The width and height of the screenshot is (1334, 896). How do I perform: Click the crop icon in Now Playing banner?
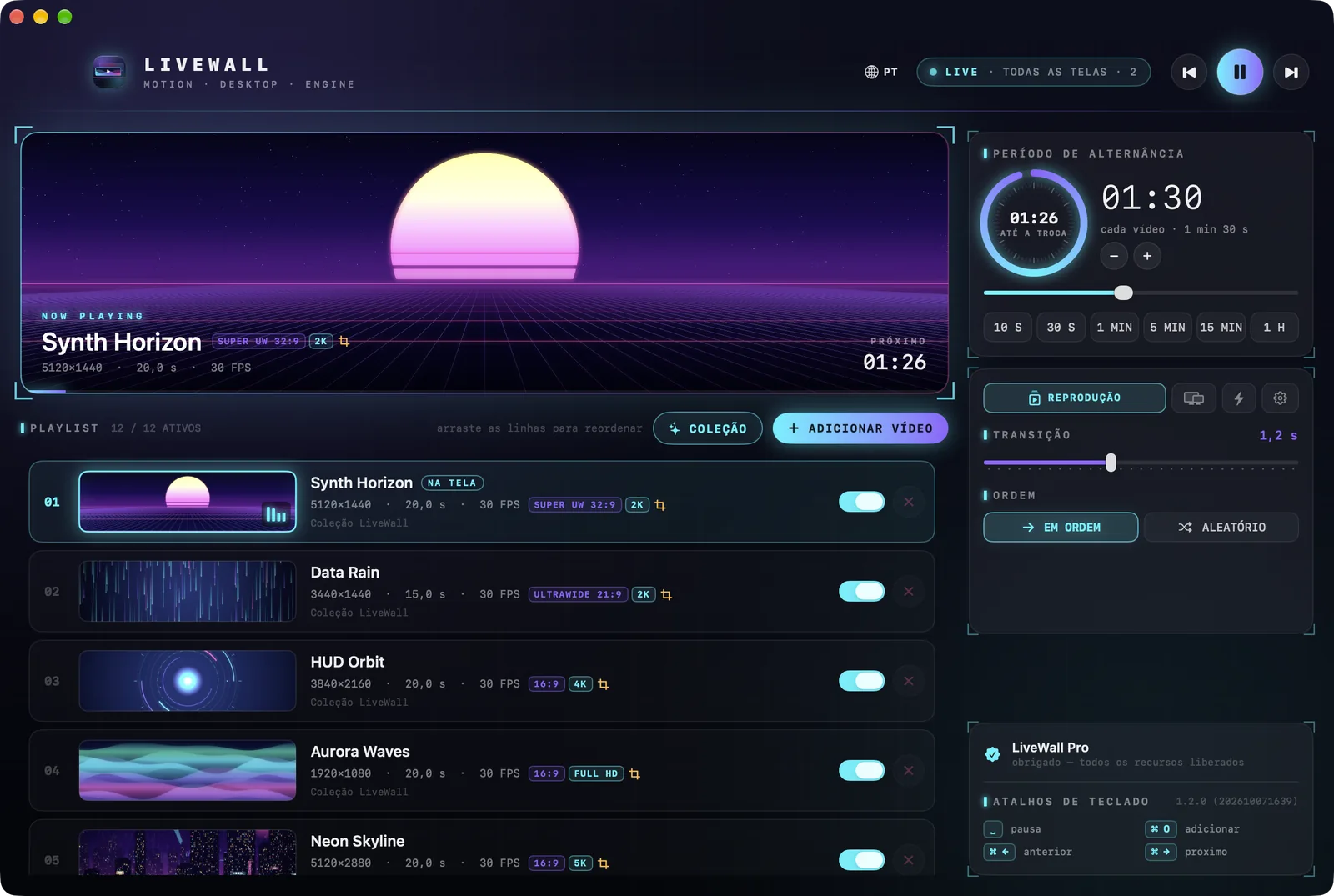coord(344,342)
